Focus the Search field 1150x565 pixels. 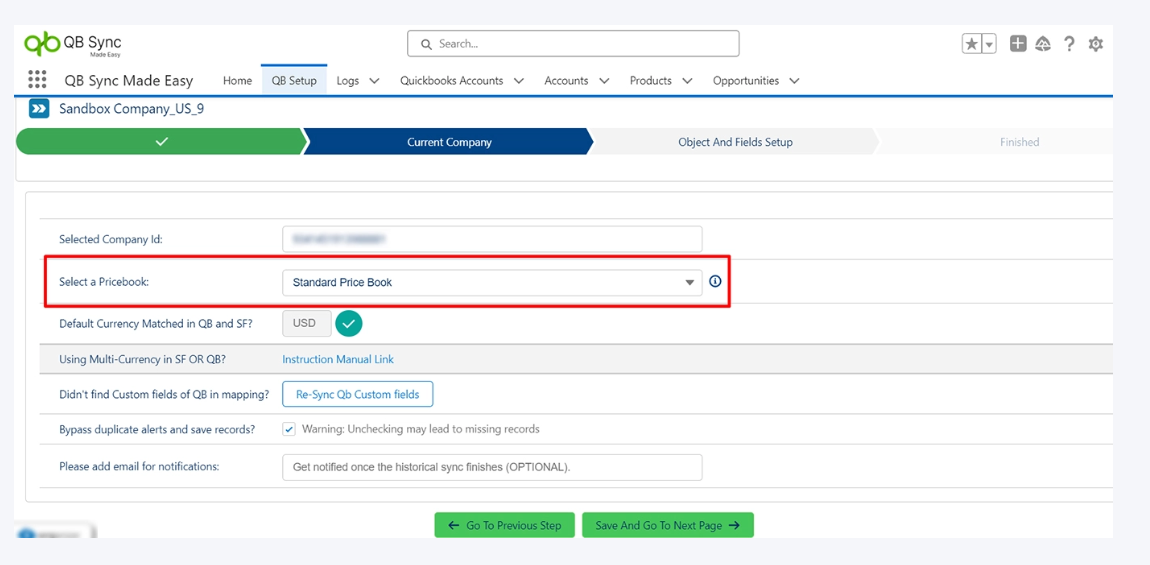click(x=574, y=44)
